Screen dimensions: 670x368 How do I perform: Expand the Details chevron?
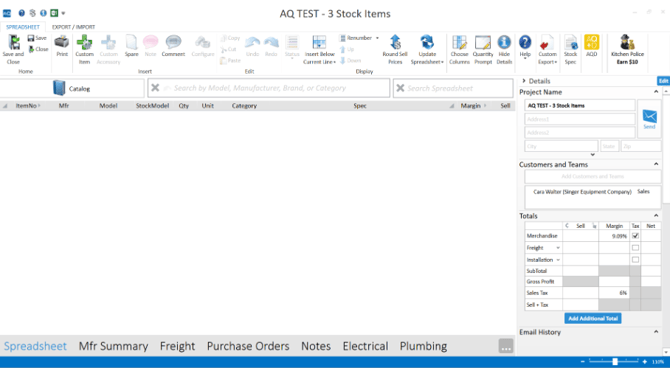tap(524, 81)
